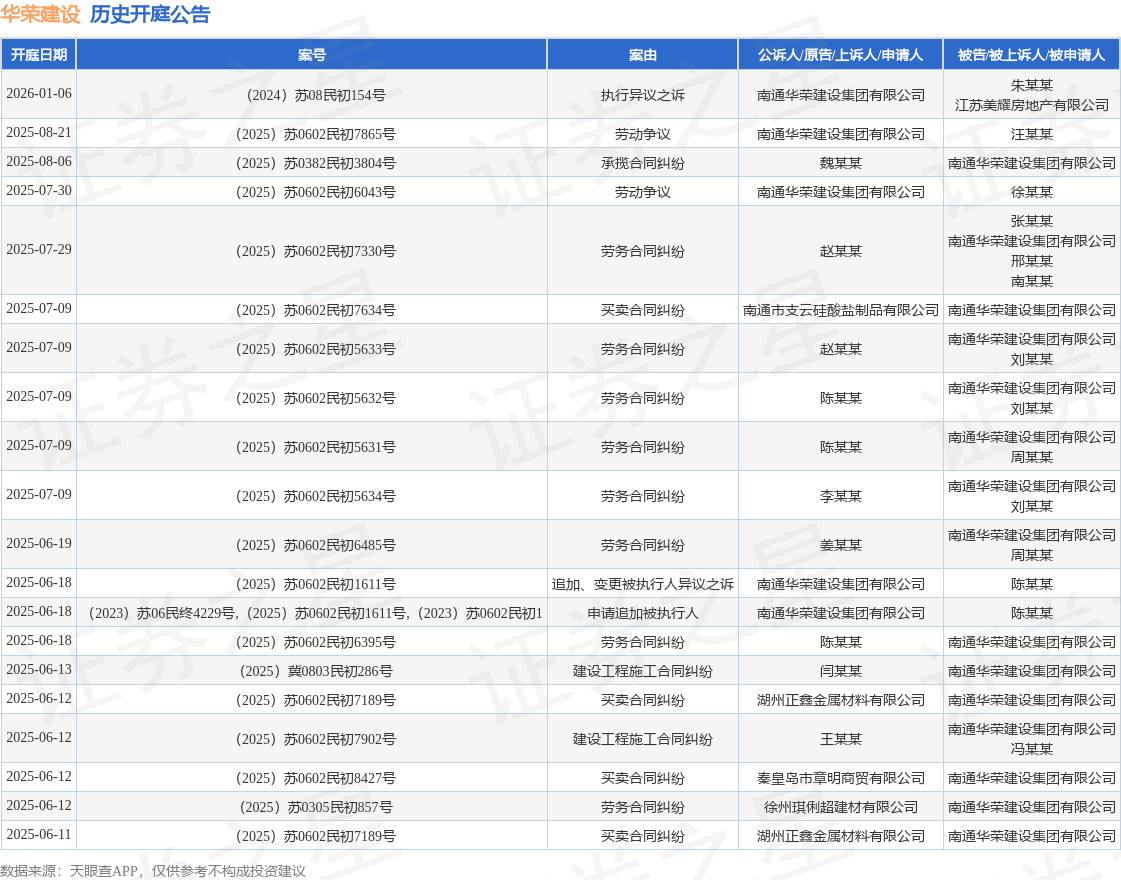Click defendant 汪某某
The height and width of the screenshot is (880, 1121).
(x=1032, y=134)
